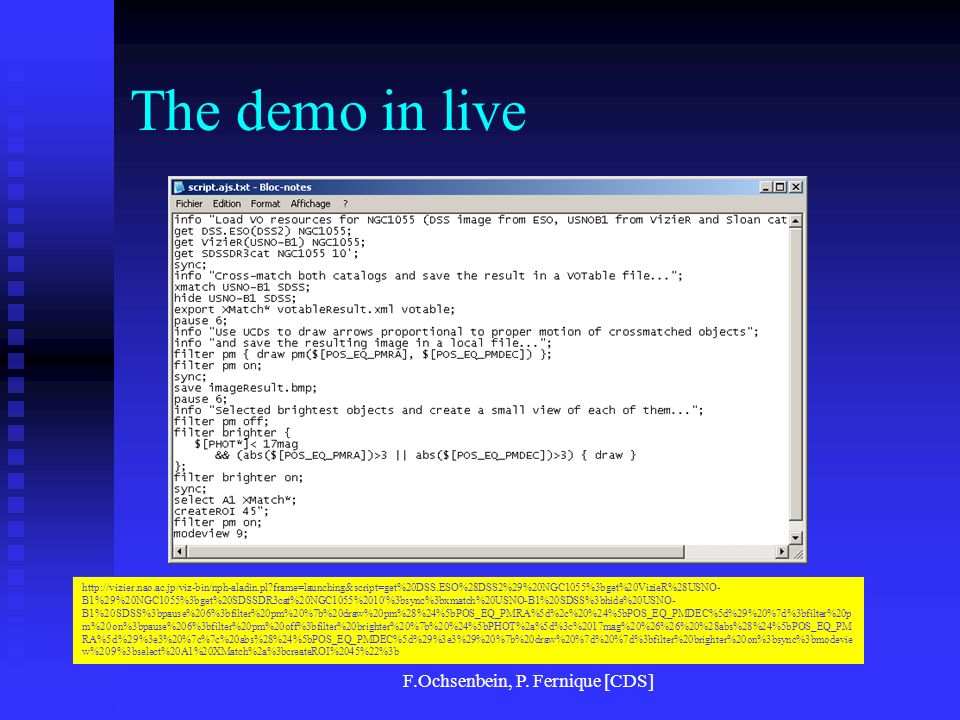Click the info line "Selected brightest objects"
Viewport: 960px width, 720px height.
[438, 411]
